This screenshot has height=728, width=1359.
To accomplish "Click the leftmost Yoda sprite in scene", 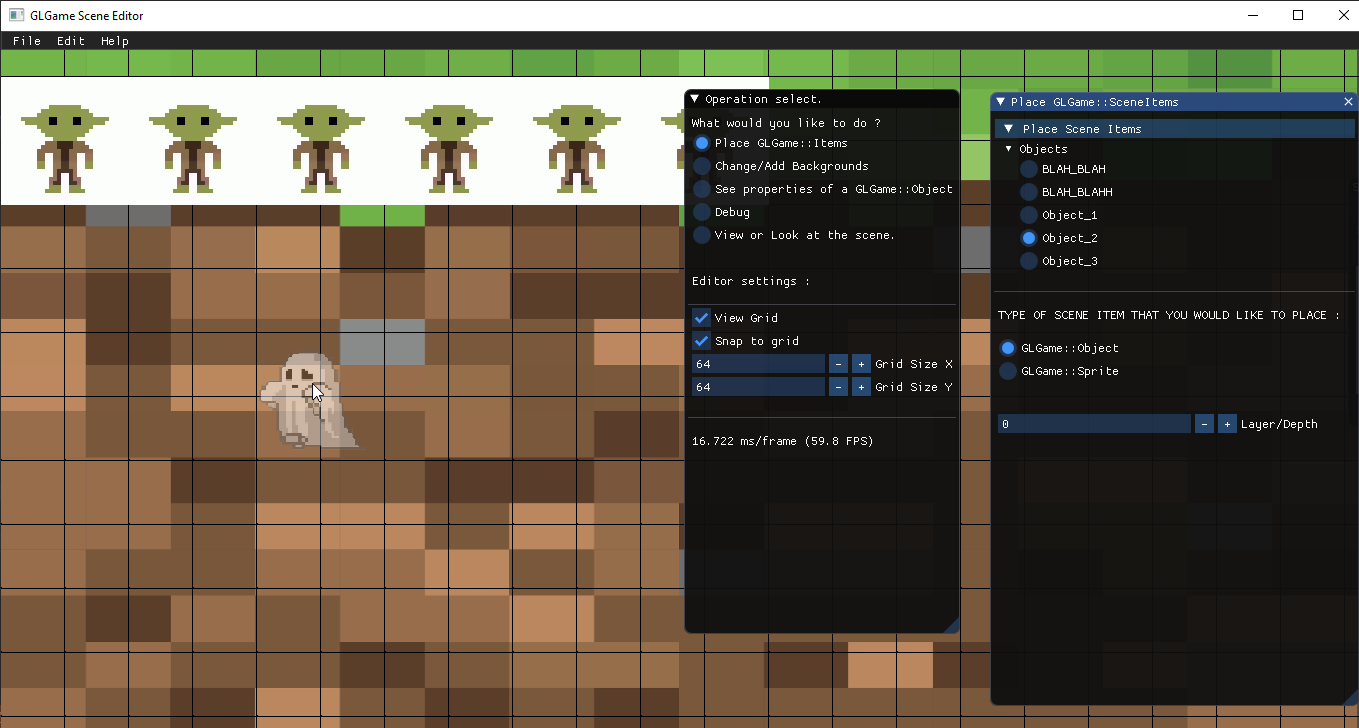I will coord(64,147).
